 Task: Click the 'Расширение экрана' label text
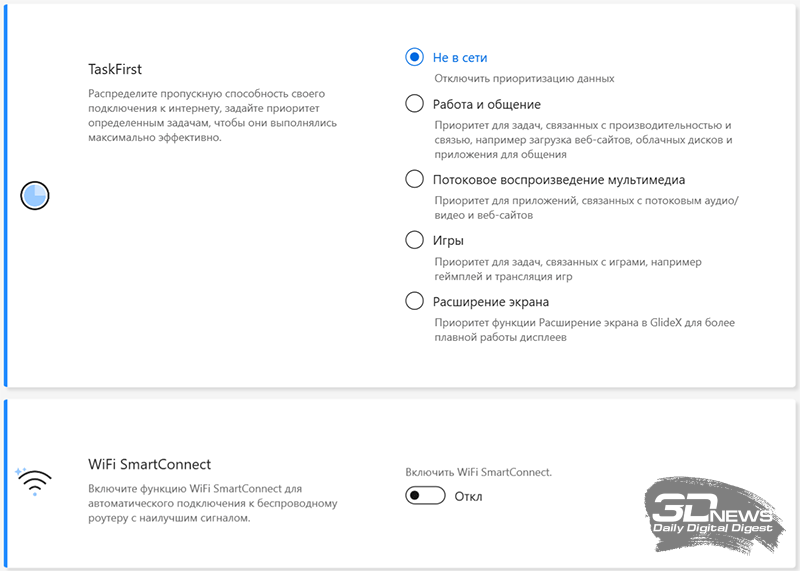pos(491,302)
